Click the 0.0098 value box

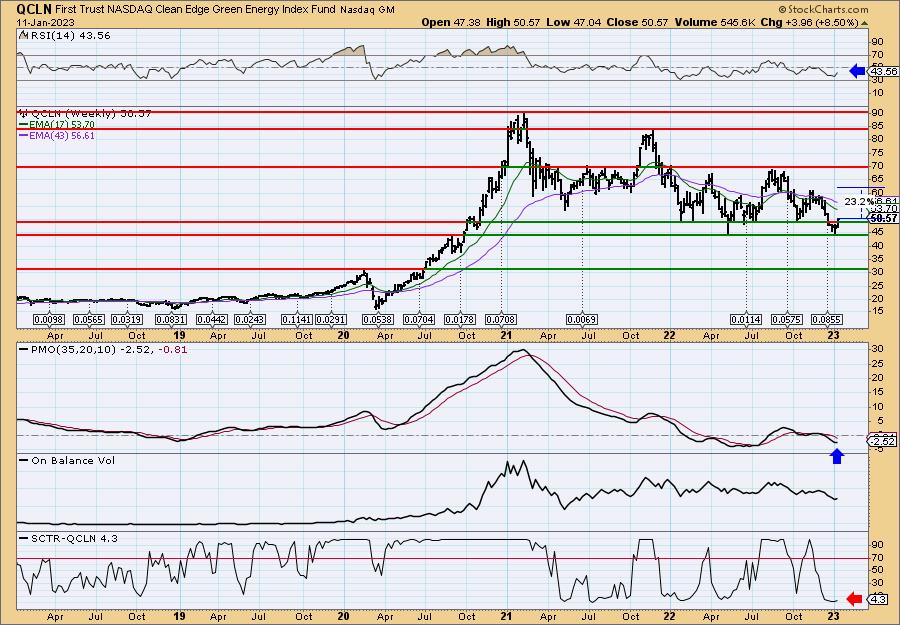point(49,320)
